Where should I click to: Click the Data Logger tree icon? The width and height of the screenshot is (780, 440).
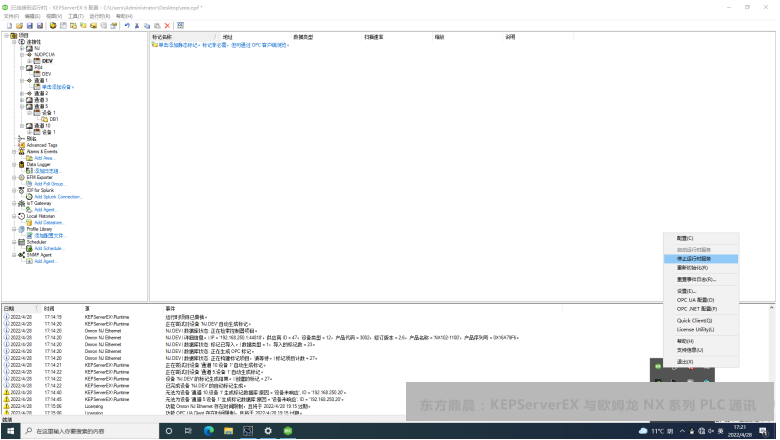(21, 164)
